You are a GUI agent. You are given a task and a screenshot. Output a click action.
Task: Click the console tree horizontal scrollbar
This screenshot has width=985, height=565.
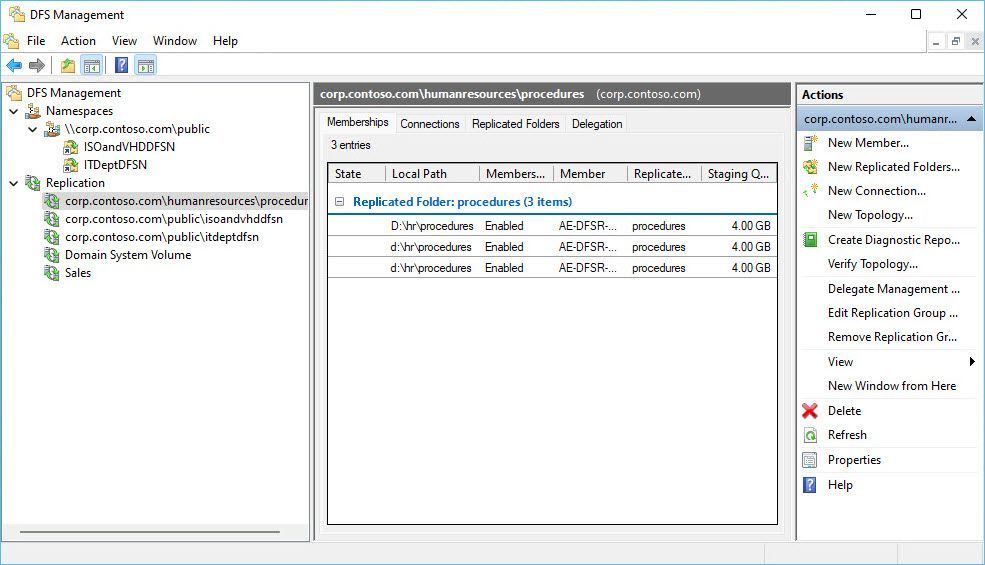click(x=150, y=532)
